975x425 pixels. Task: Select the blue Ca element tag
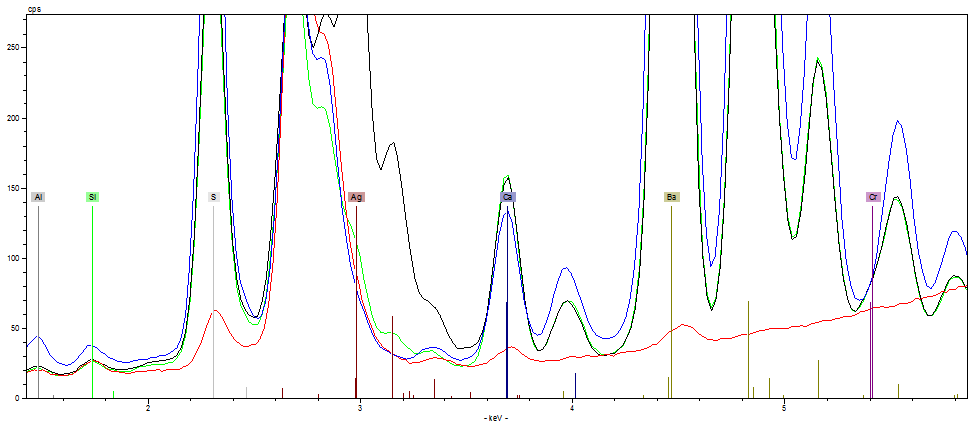pos(508,197)
